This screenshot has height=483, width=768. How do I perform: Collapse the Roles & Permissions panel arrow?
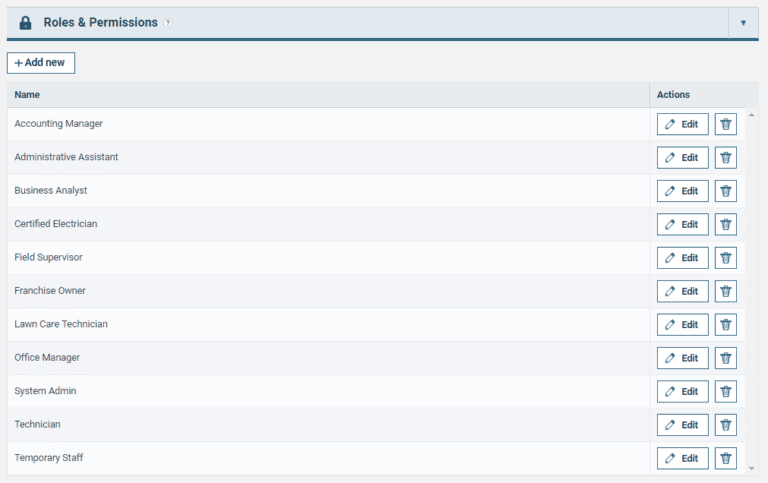(743, 22)
